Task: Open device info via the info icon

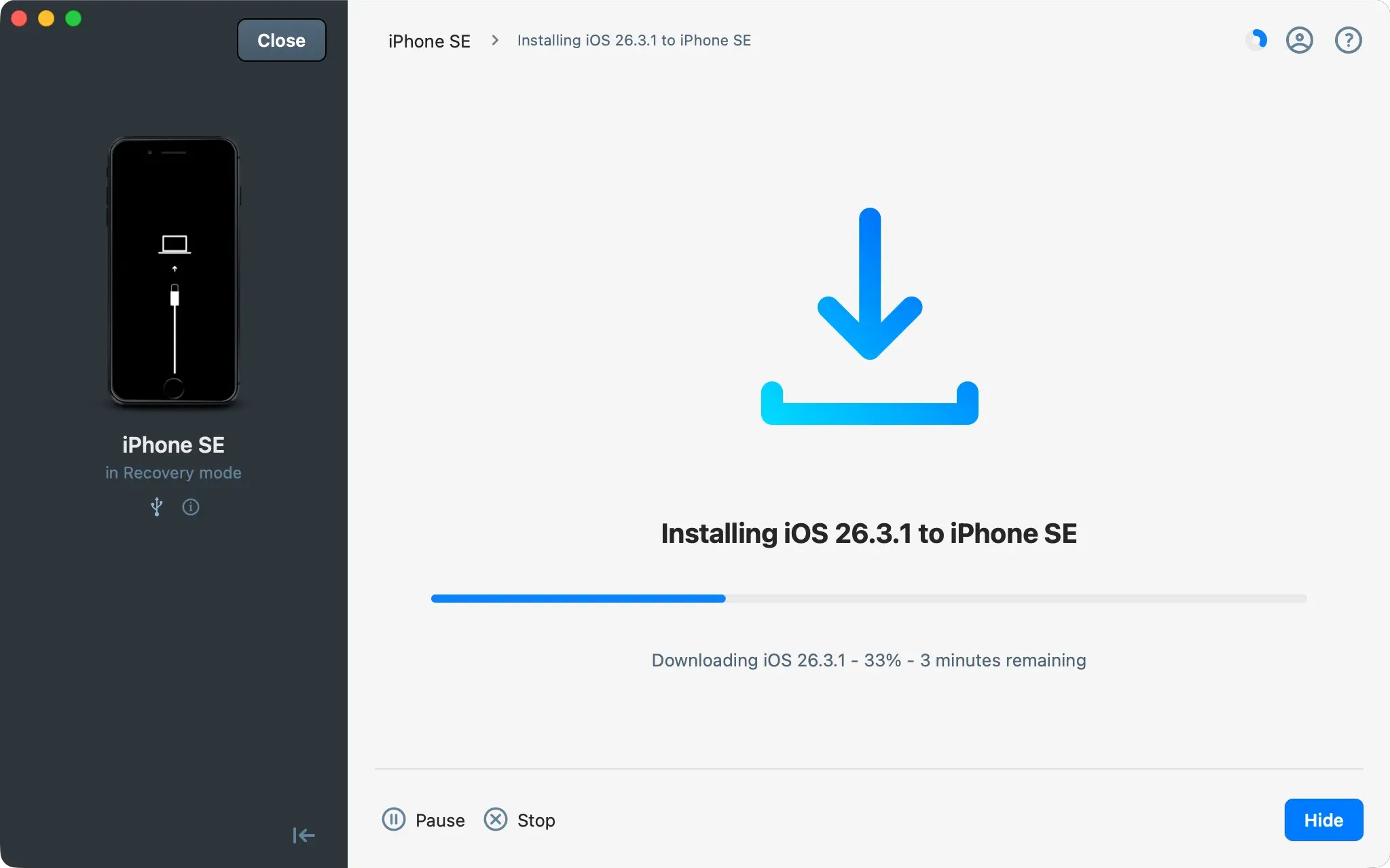Action: tap(191, 507)
